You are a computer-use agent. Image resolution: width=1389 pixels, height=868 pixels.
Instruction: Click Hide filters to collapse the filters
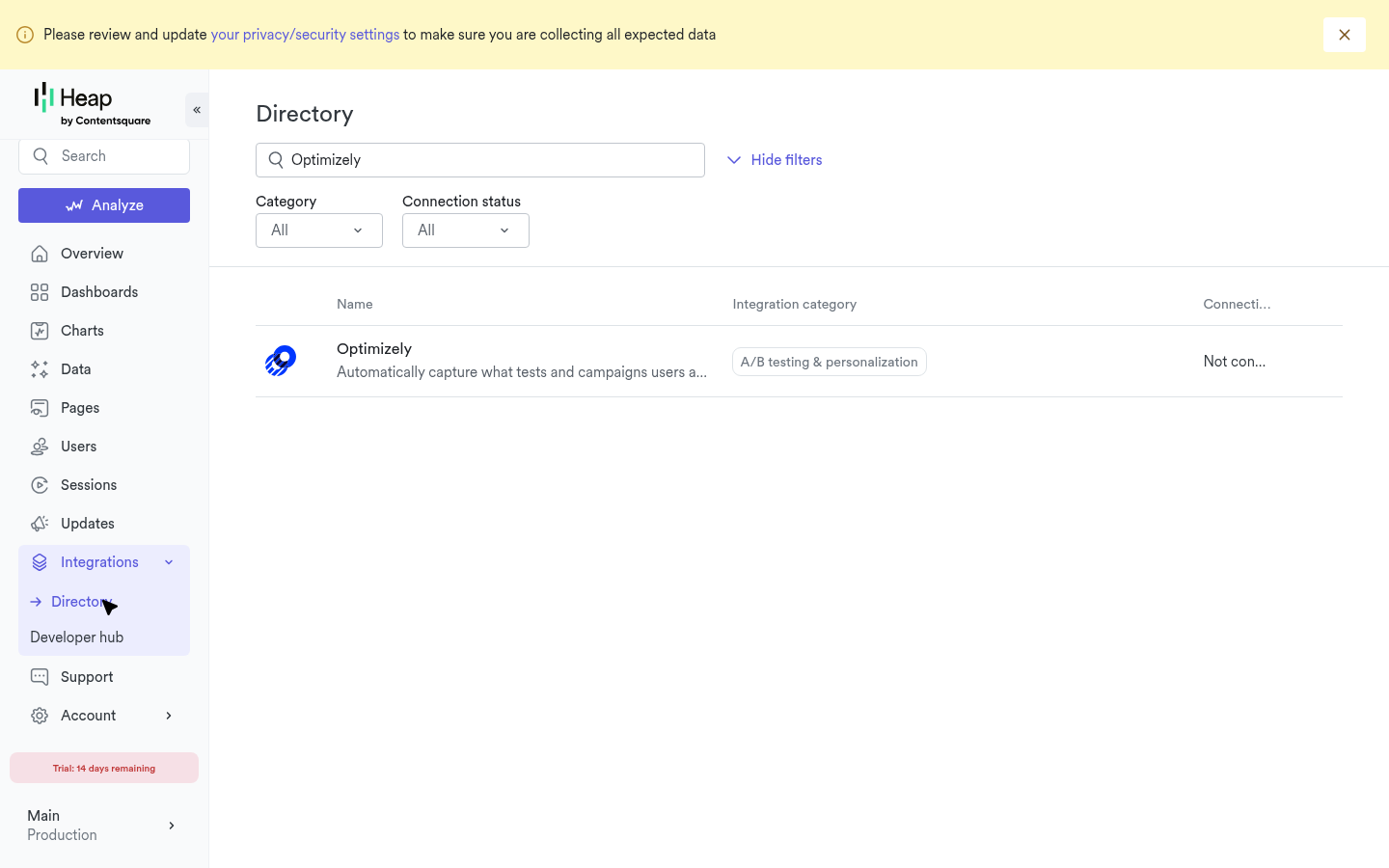(775, 160)
